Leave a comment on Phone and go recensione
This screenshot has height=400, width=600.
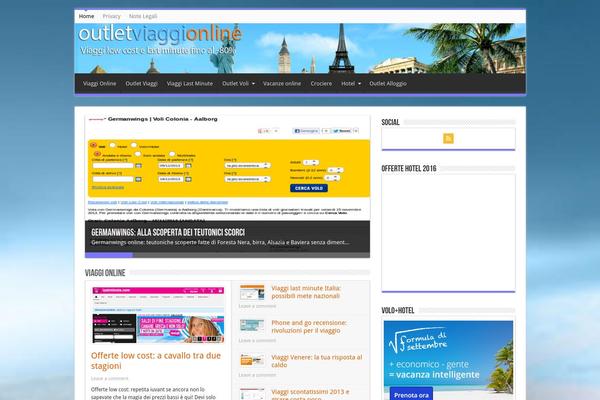click(x=257, y=341)
